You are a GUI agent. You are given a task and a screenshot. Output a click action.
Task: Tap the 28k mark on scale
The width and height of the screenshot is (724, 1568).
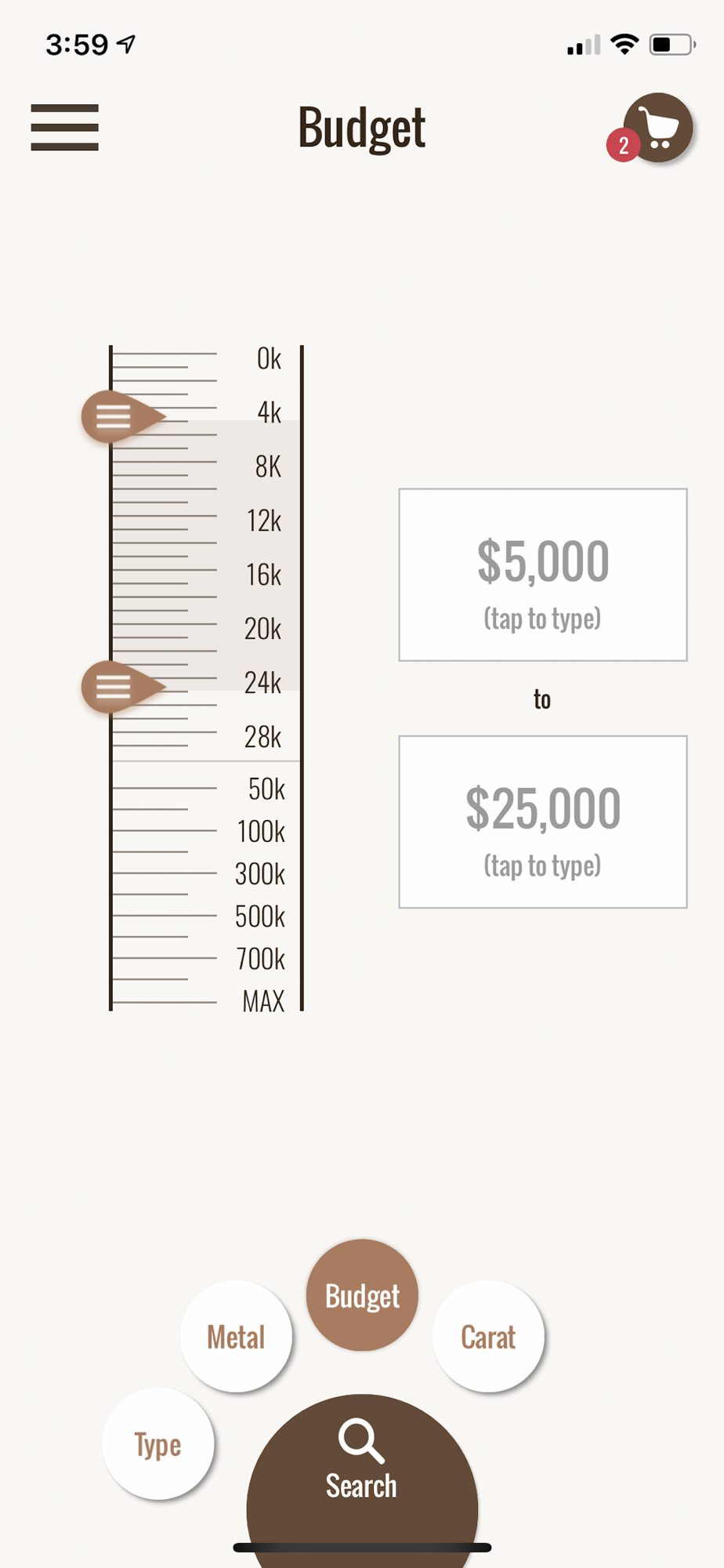point(262,737)
